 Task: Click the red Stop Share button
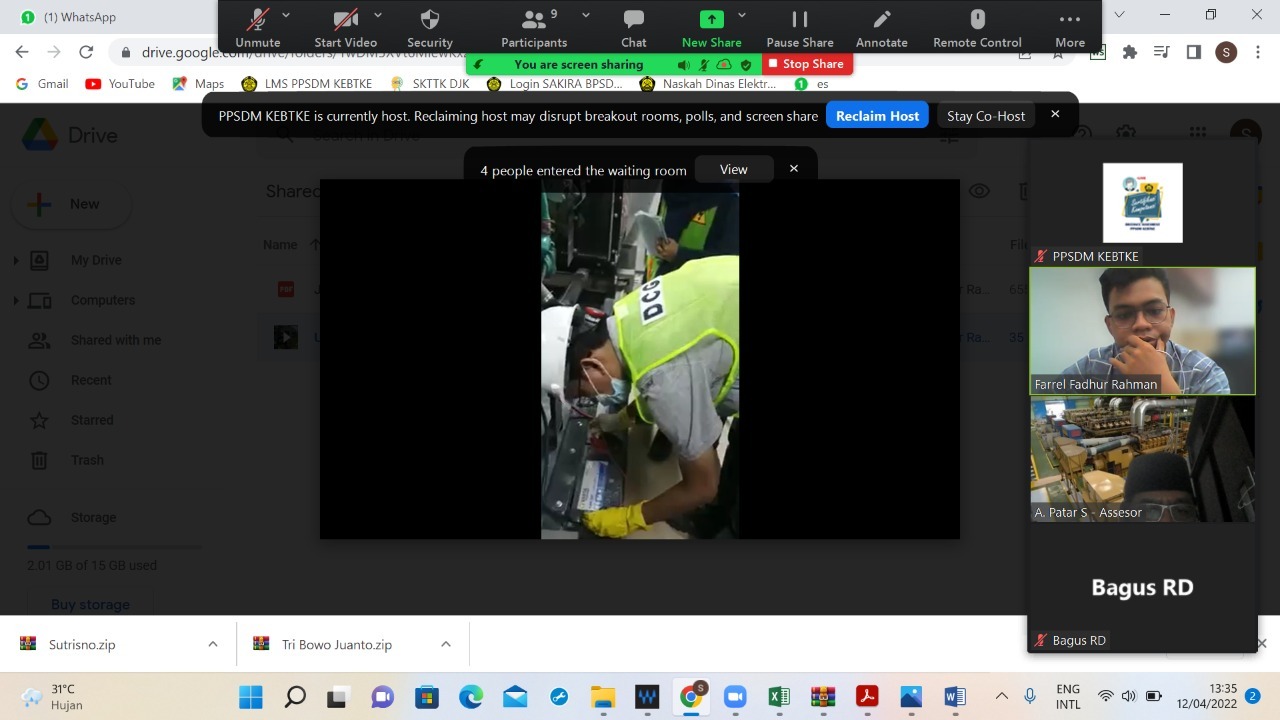click(806, 64)
